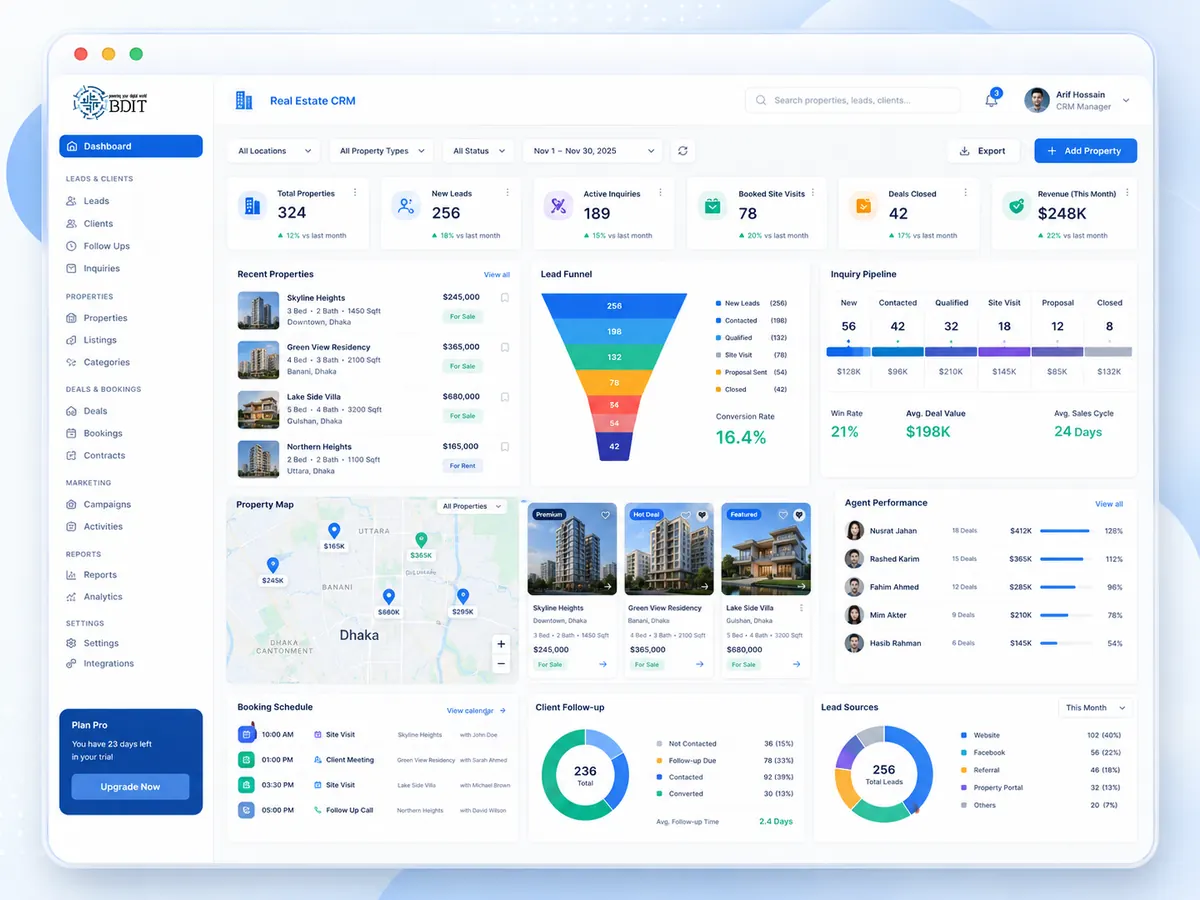Screen dimensions: 1200x900
Task: Click the Export button
Action: click(x=983, y=151)
